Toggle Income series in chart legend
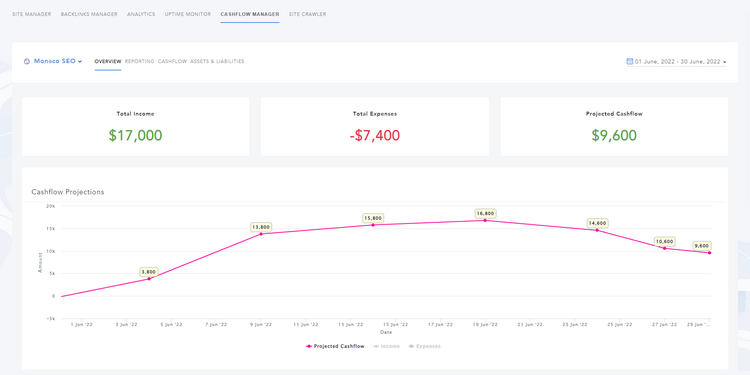Viewport: 750px width, 375px height. pyautogui.click(x=386, y=346)
